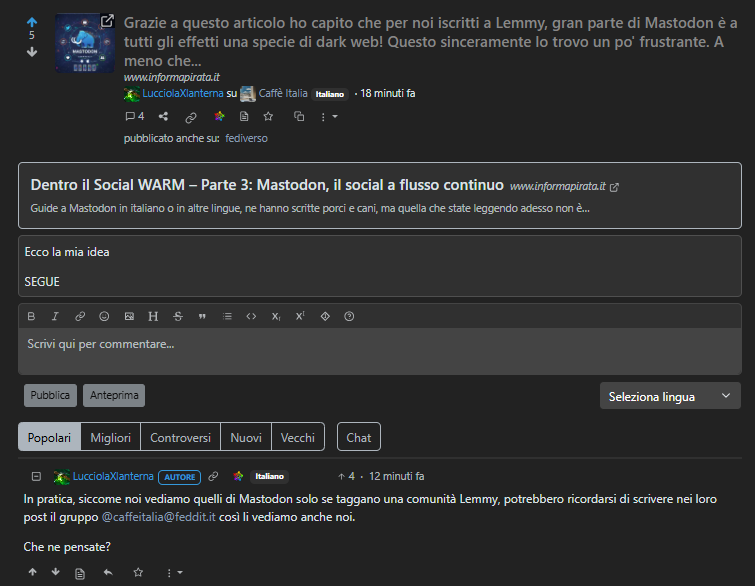The height and width of the screenshot is (586, 755).
Task: Insert emoji using the smiley icon
Action: [x=104, y=316]
